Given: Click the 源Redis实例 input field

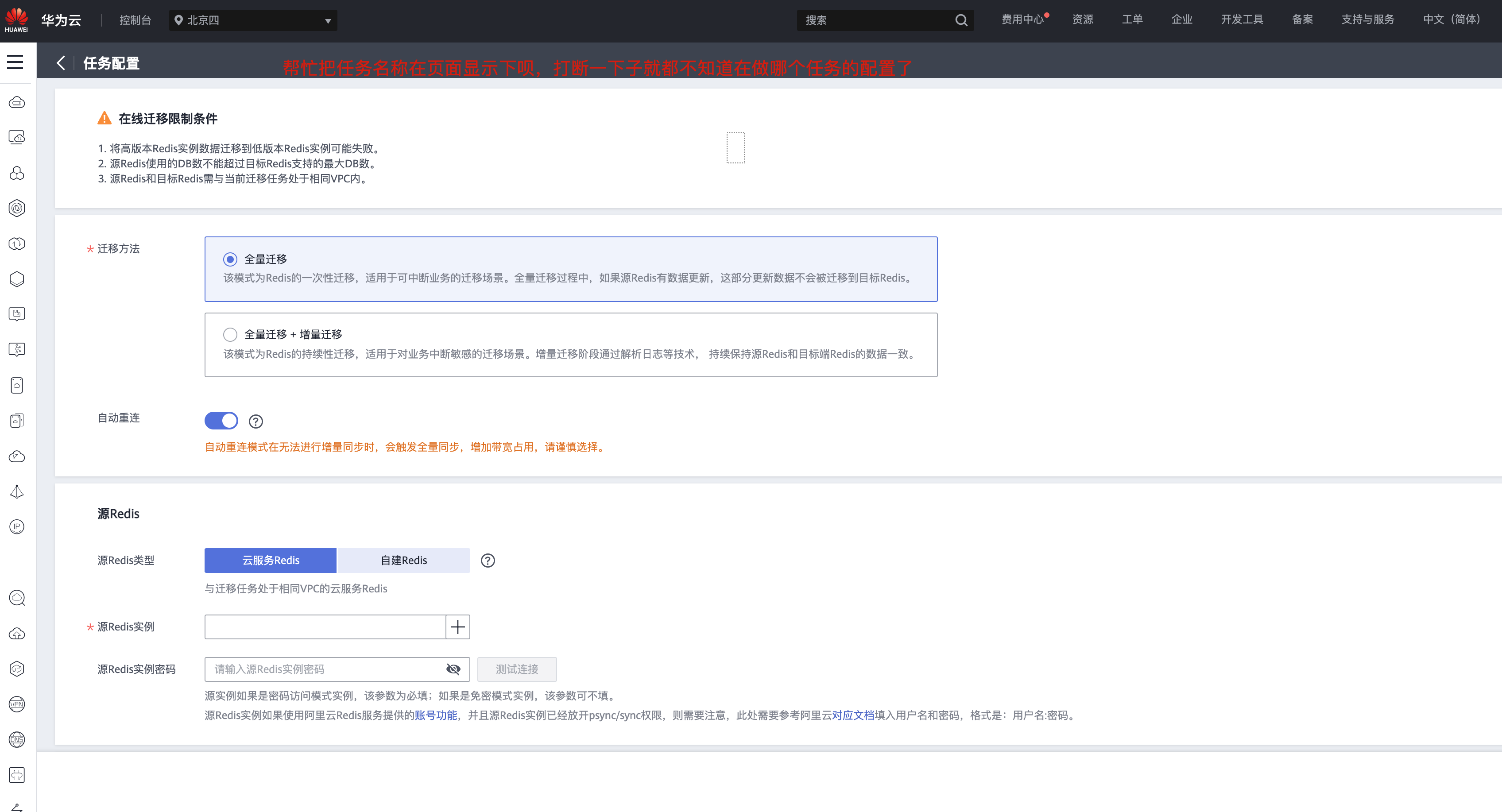Looking at the screenshot, I should click(325, 627).
